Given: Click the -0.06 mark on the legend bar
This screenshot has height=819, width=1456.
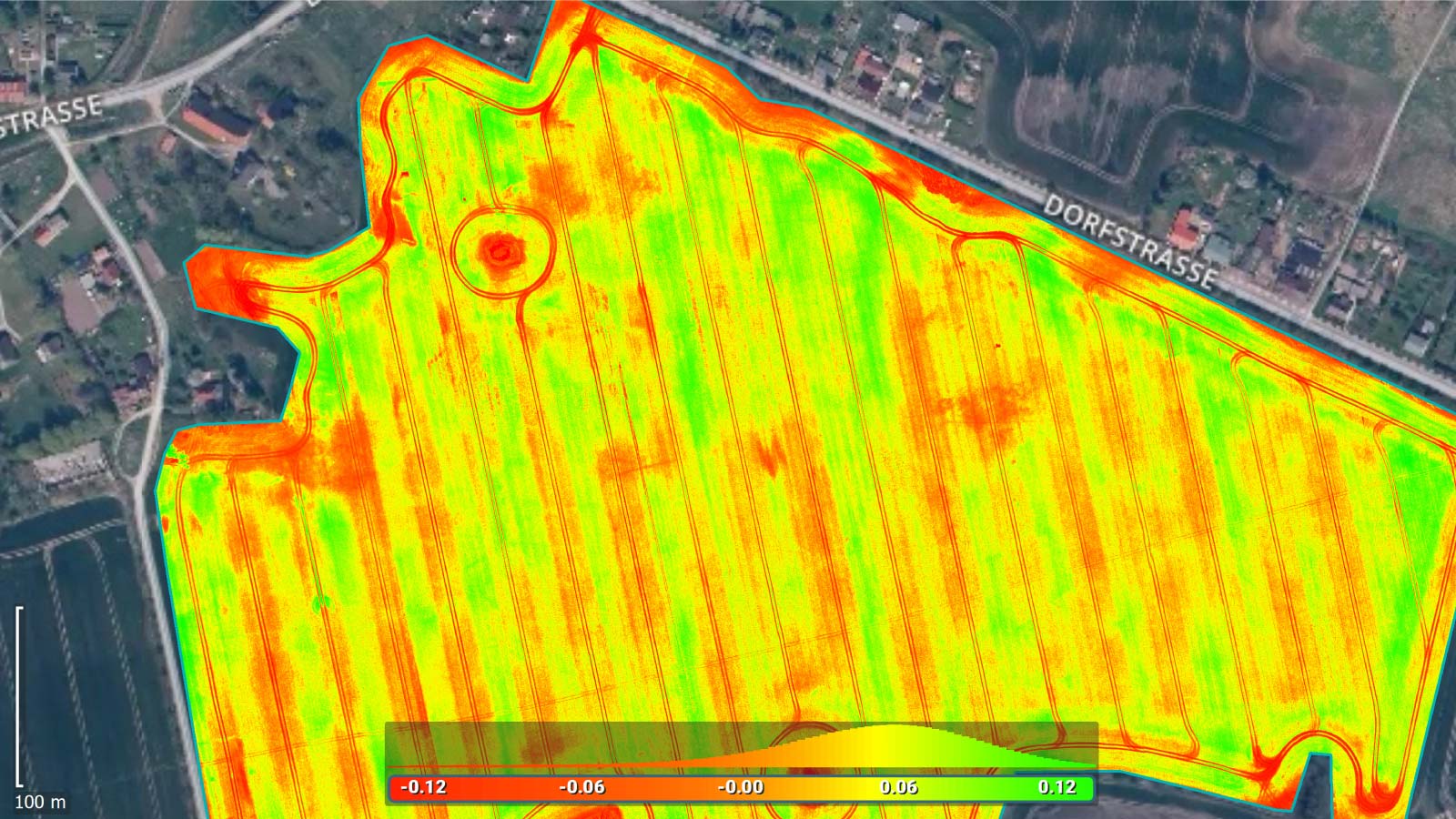Looking at the screenshot, I should 581,787.
